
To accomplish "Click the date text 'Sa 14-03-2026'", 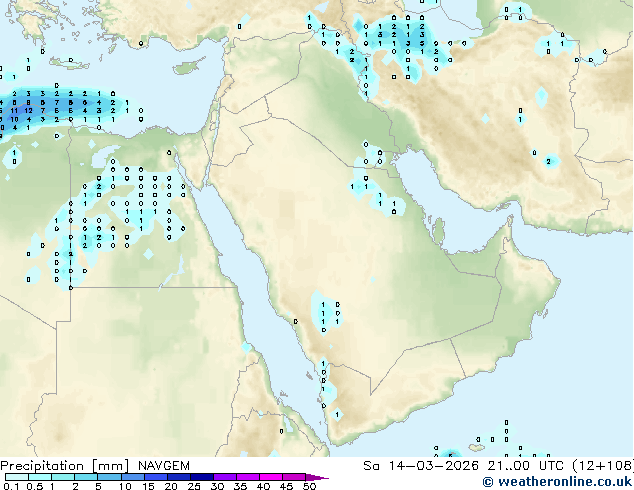I will 421,466.
